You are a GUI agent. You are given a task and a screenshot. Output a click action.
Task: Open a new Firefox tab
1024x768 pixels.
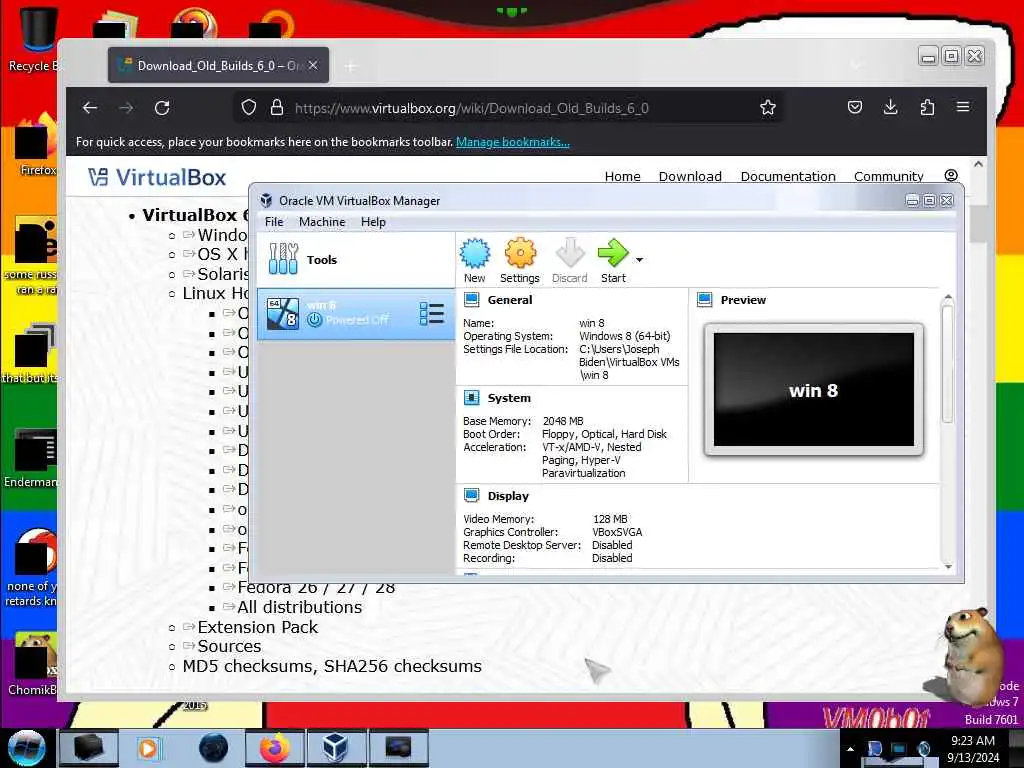(351, 66)
